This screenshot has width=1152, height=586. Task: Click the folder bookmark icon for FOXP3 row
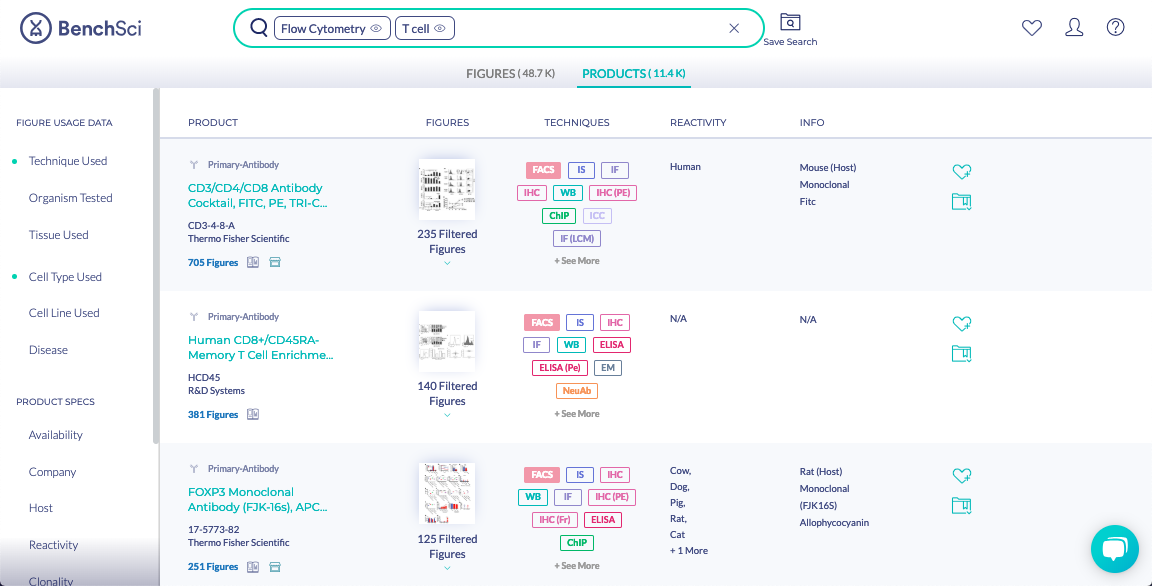tap(962, 505)
